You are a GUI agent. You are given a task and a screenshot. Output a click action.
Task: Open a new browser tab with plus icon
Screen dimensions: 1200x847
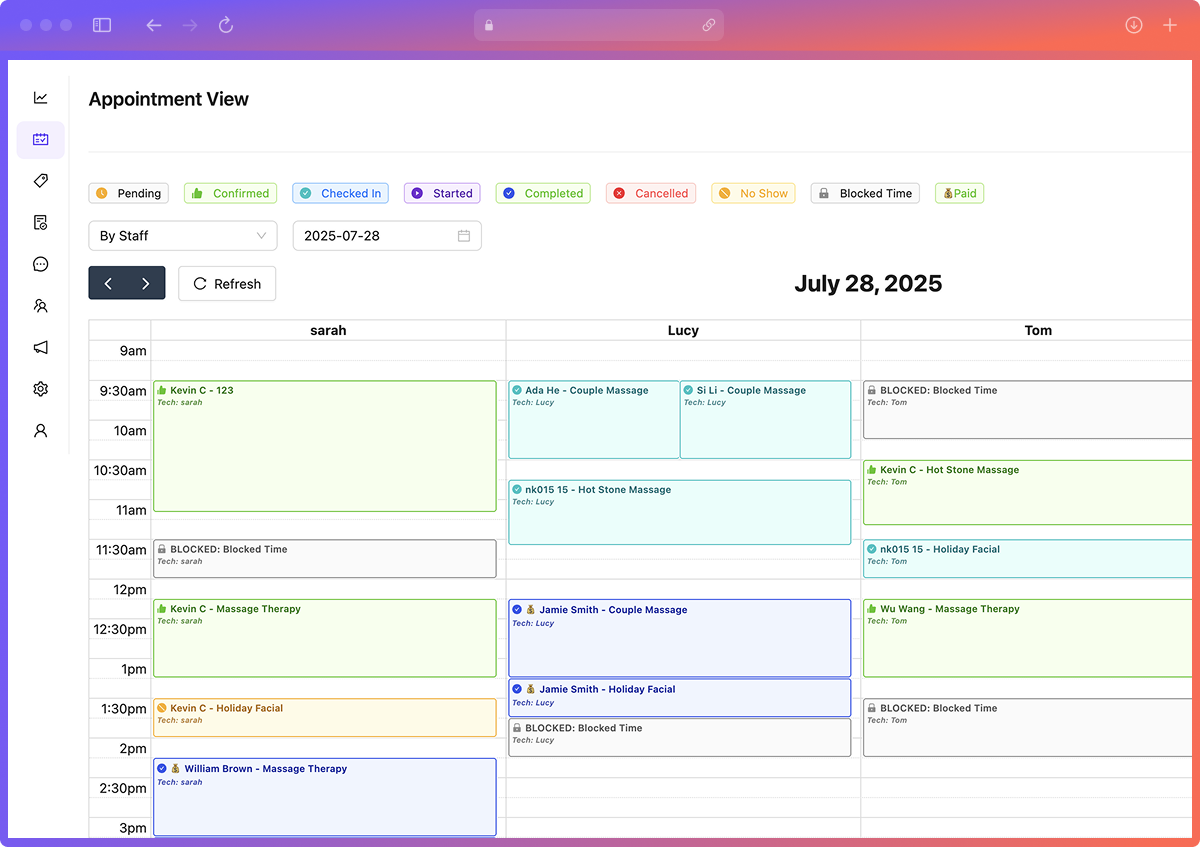tap(1170, 25)
